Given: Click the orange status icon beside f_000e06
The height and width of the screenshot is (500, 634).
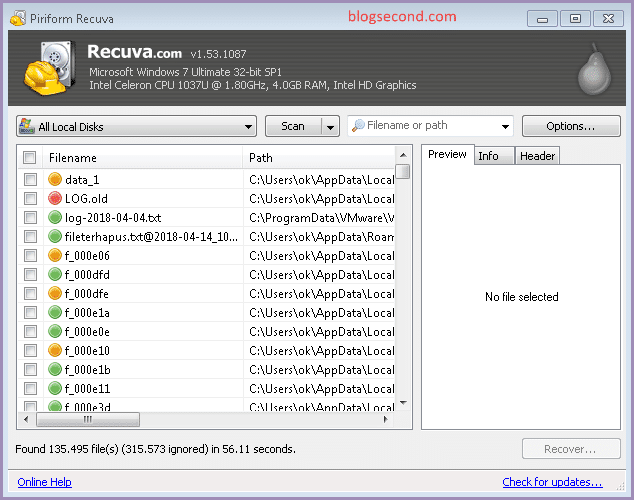Looking at the screenshot, I should click(55, 255).
